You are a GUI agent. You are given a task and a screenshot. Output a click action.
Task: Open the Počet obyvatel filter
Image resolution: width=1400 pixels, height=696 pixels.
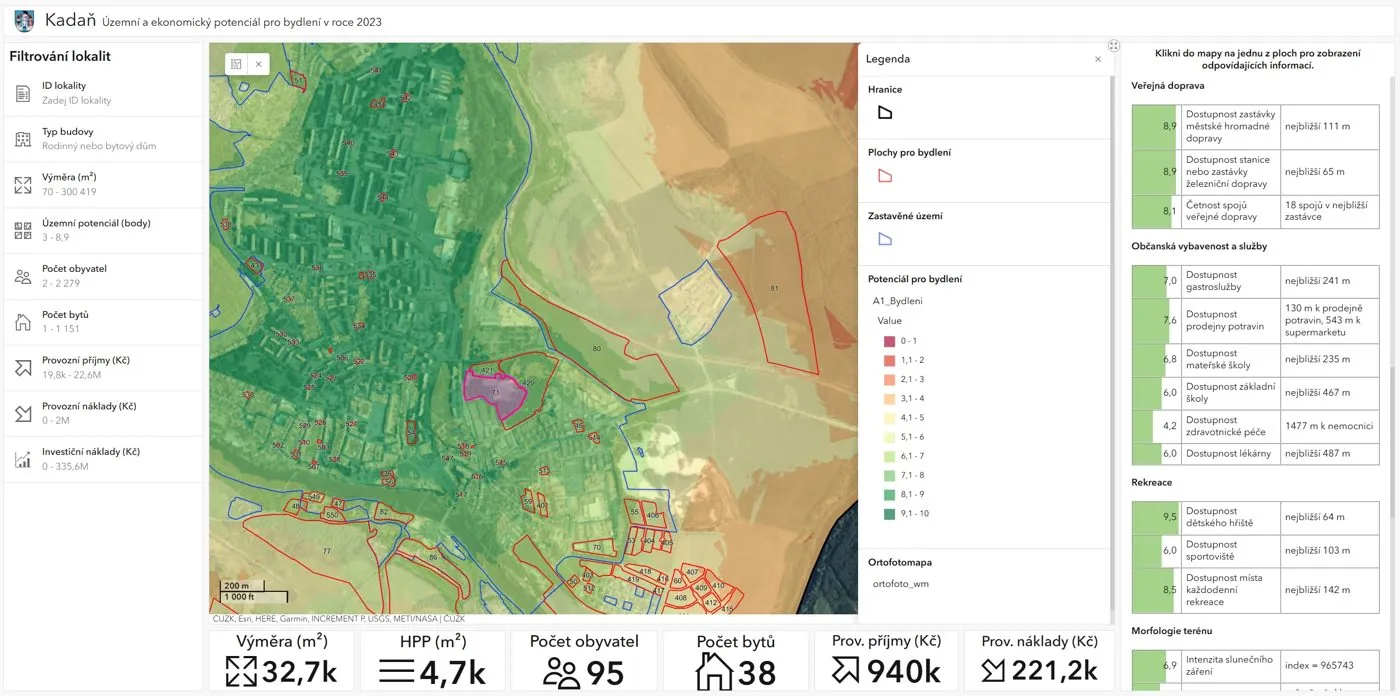point(104,276)
